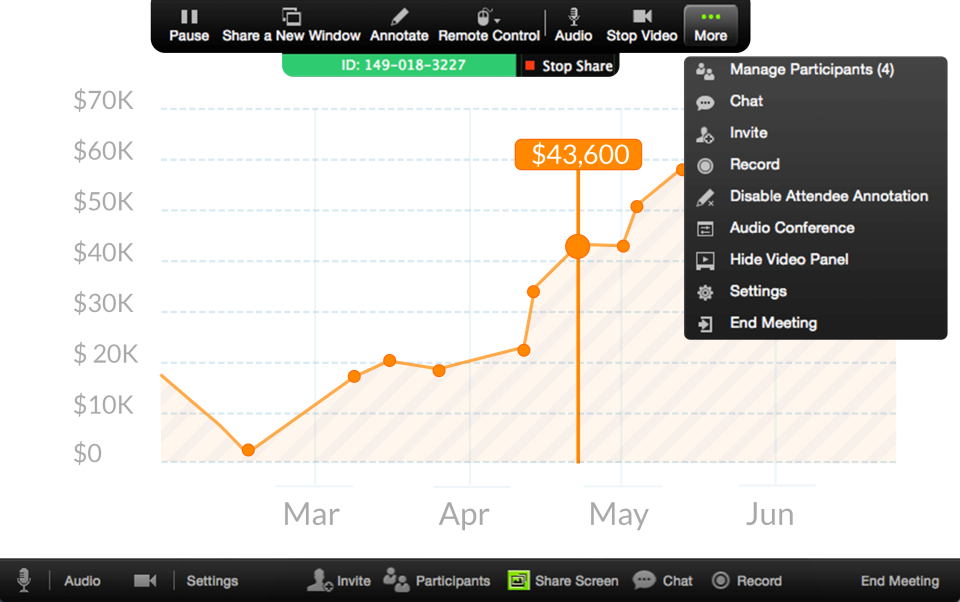Click End Meeting in bottom toolbar
Image resolution: width=960 pixels, height=602 pixels.
pos(900,581)
